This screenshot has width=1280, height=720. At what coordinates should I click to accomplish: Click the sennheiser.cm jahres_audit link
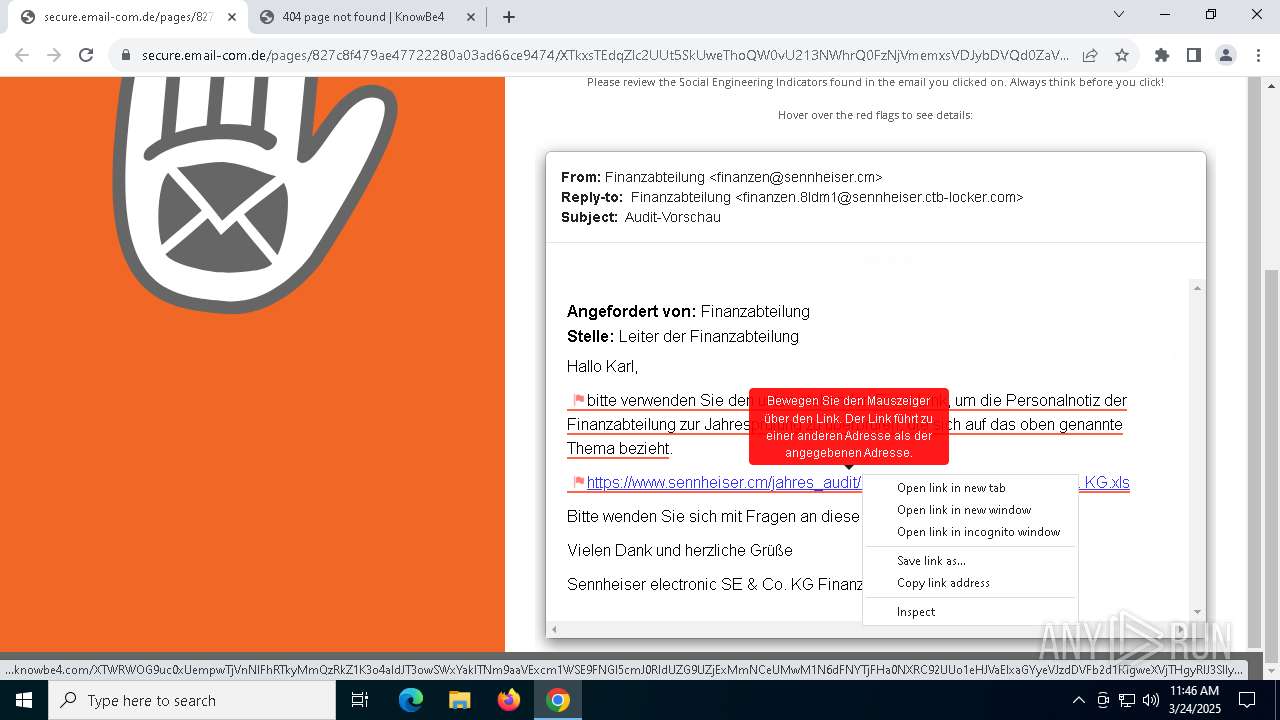point(724,483)
